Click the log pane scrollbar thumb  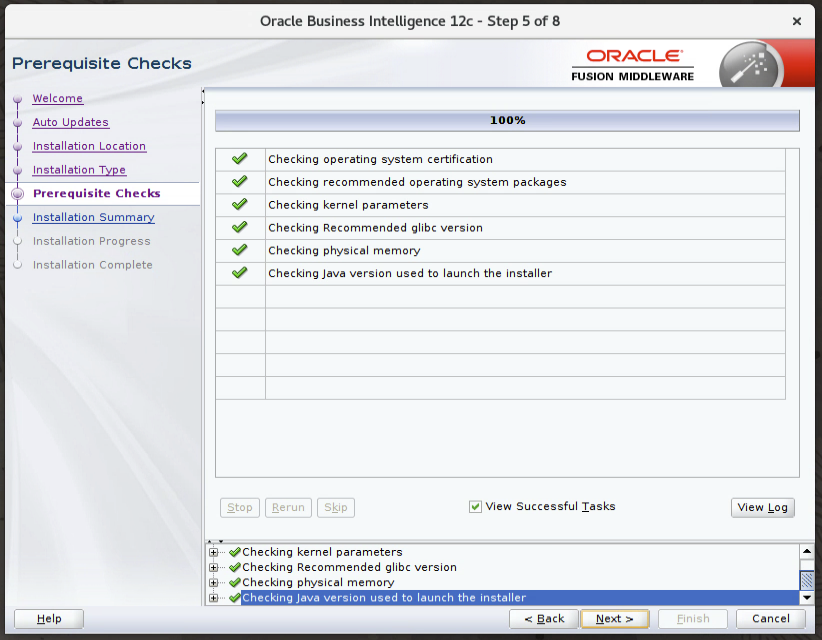tap(807, 580)
